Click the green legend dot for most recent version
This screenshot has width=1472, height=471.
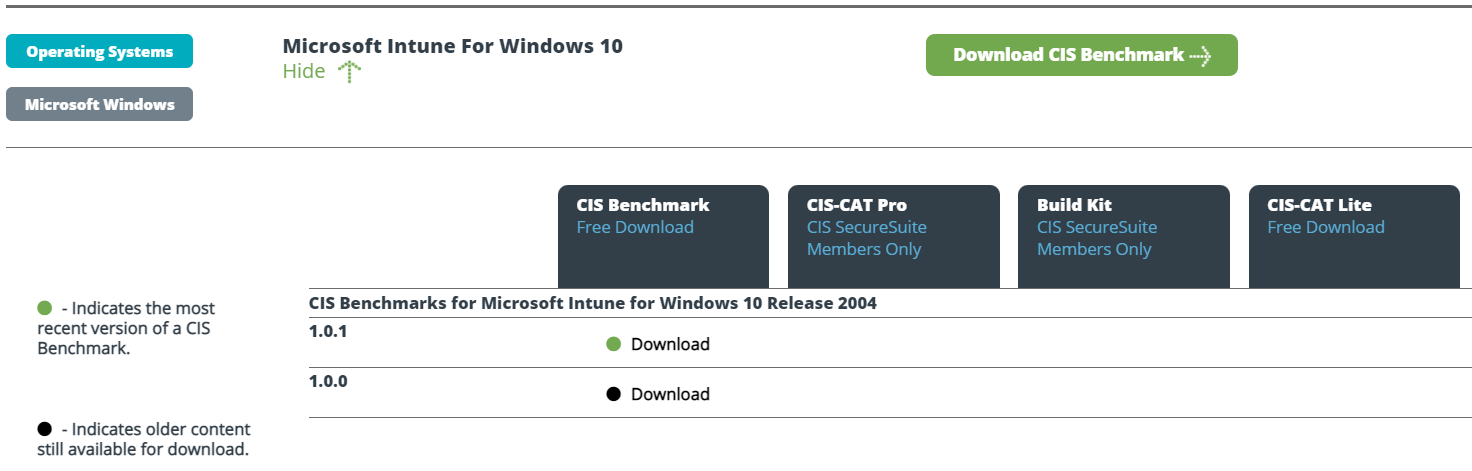coord(44,308)
